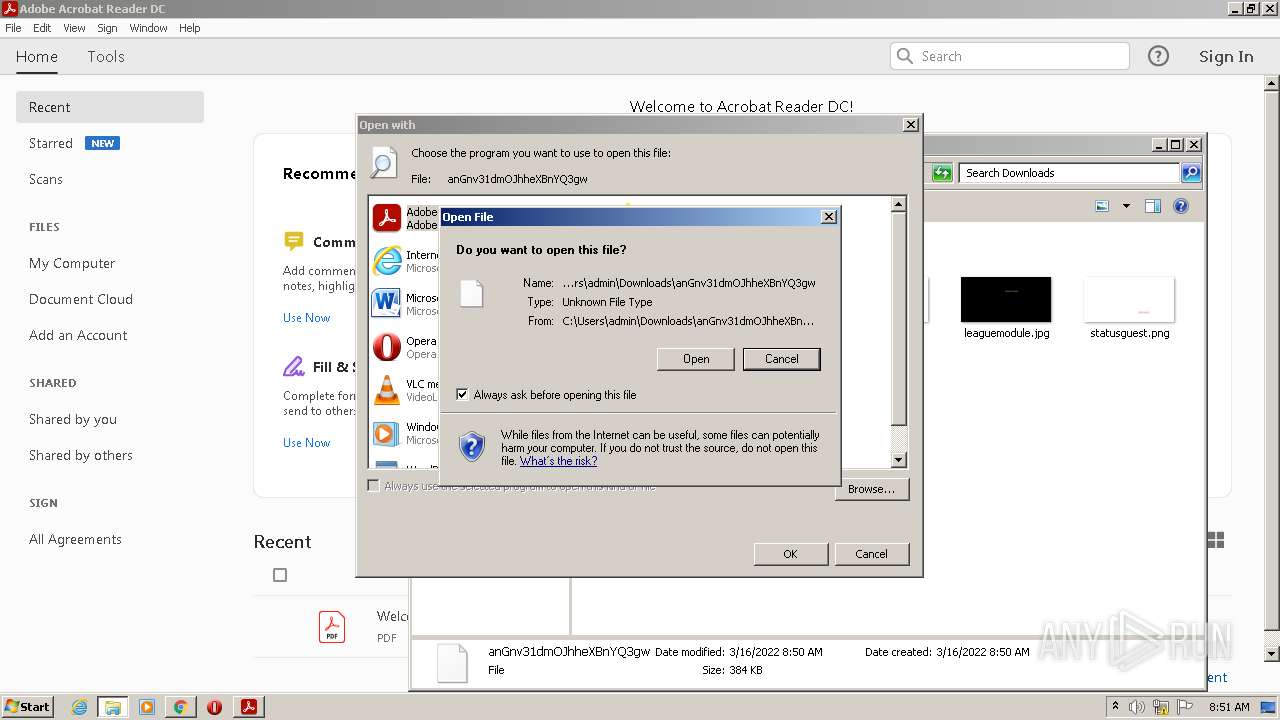Close the Open File dialog

[828, 217]
